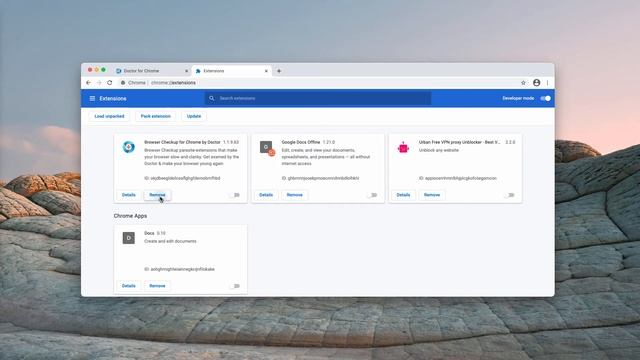
Task: Turn off Developer mode toggle
Action: pos(545,98)
